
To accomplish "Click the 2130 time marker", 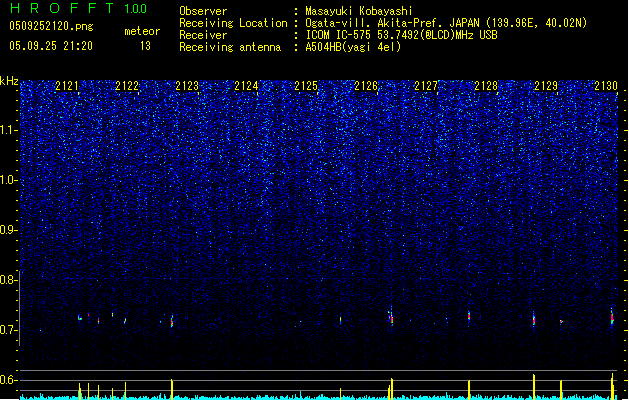I will pos(606,86).
